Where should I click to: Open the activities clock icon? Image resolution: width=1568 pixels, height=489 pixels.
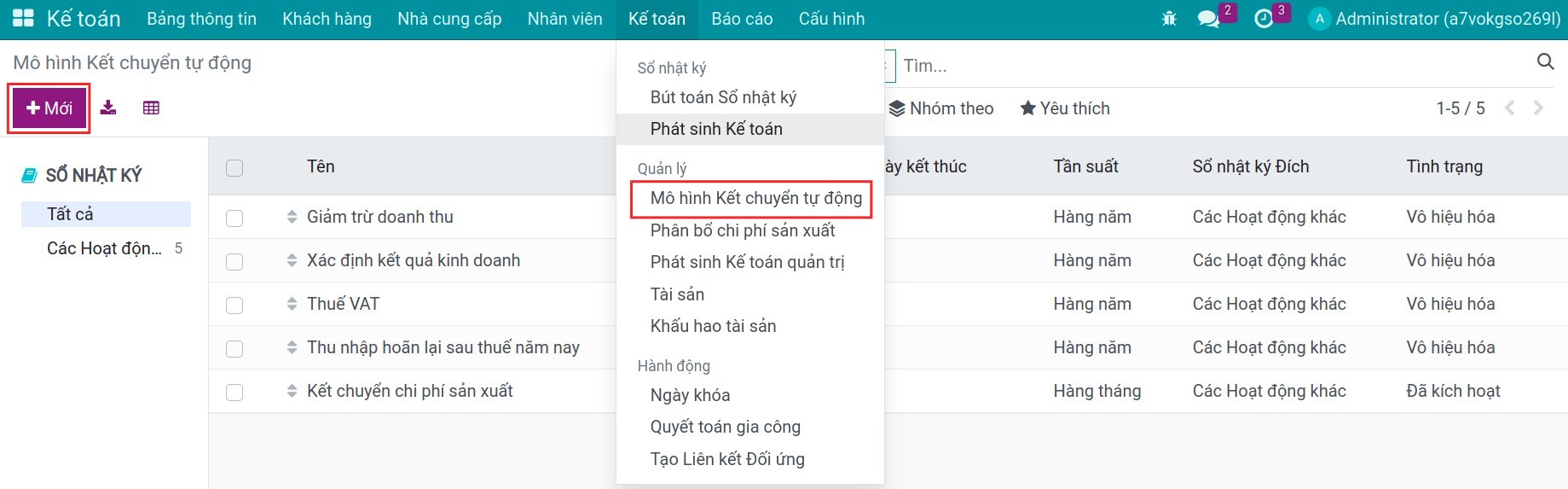[x=1264, y=19]
